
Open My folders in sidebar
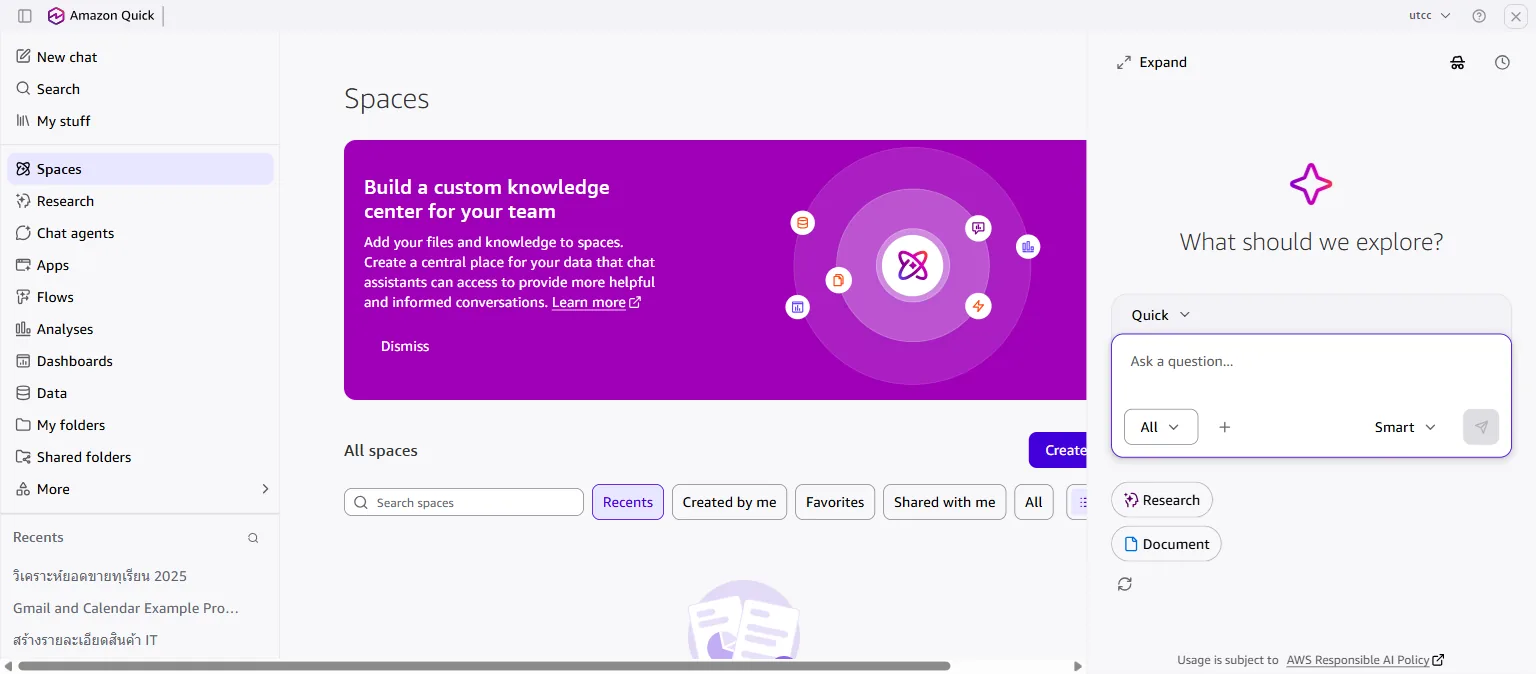point(140,425)
